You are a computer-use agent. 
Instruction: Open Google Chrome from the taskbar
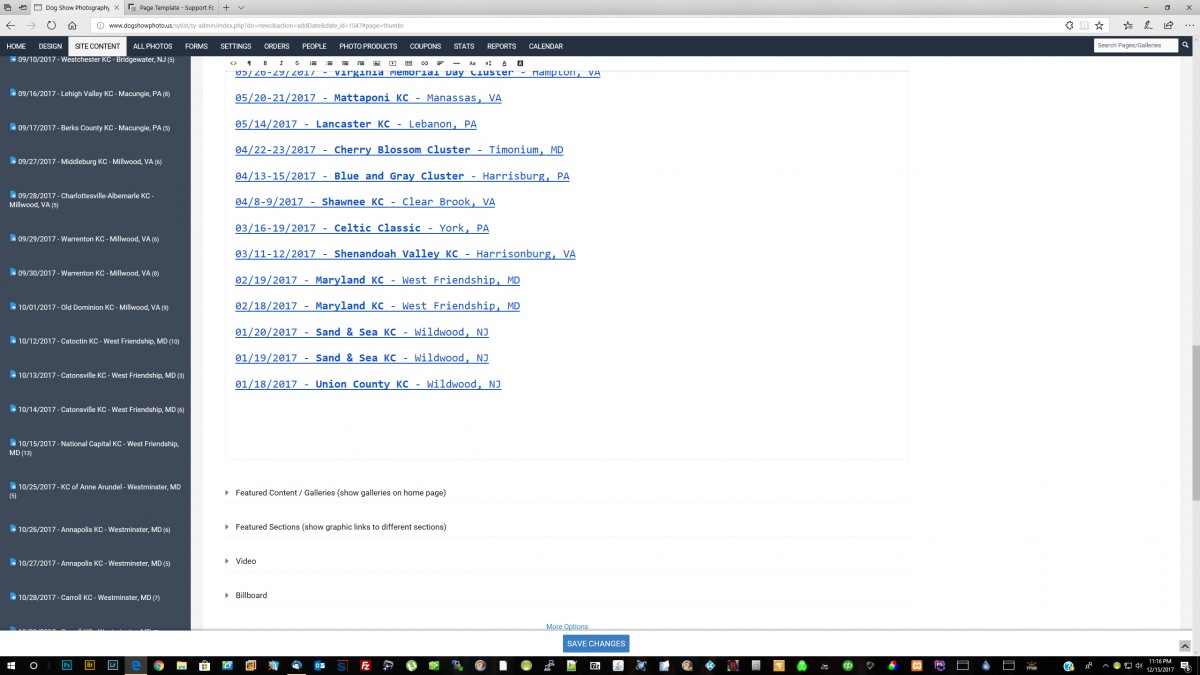pos(159,665)
